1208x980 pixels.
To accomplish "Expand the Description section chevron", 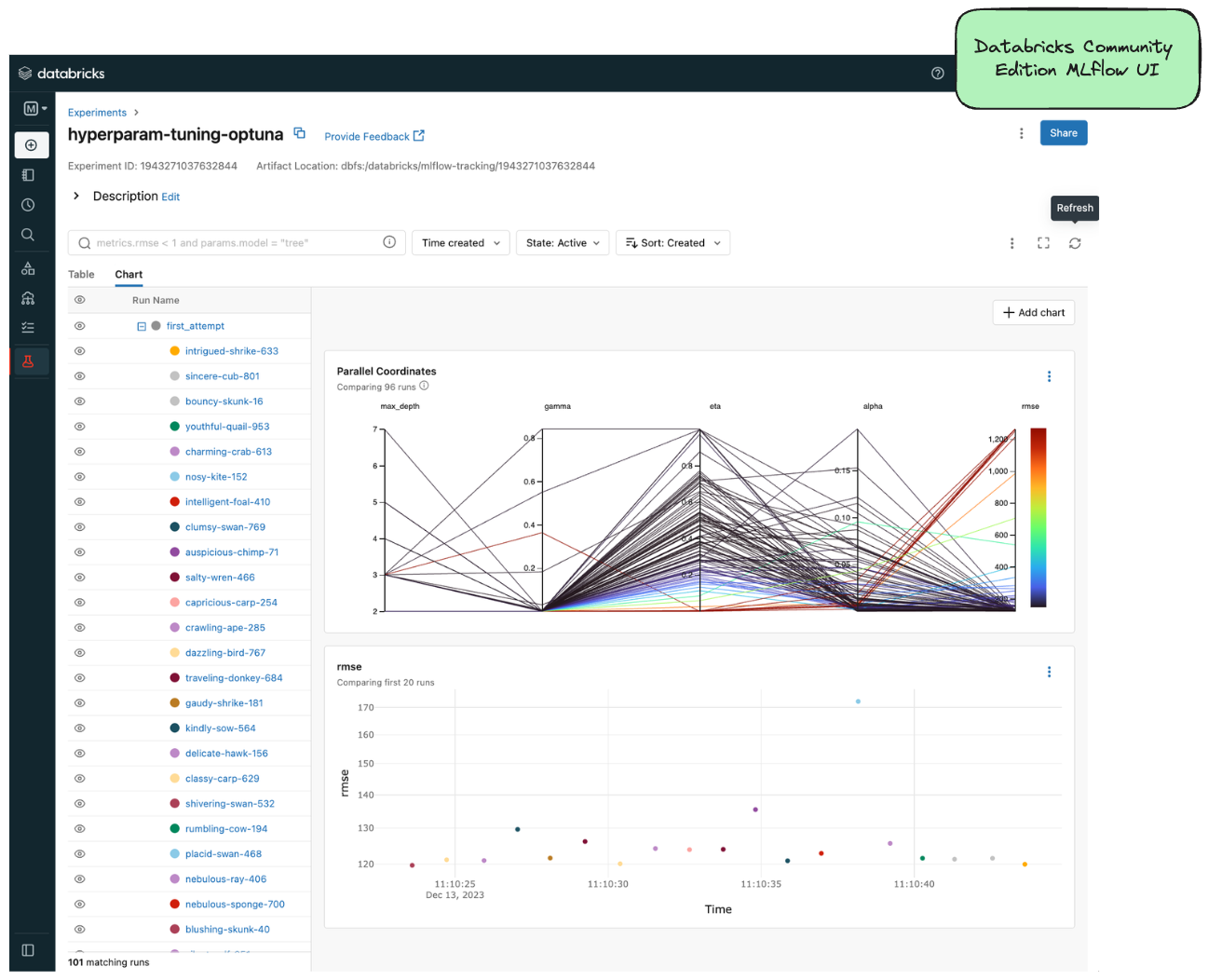I will click(x=76, y=197).
